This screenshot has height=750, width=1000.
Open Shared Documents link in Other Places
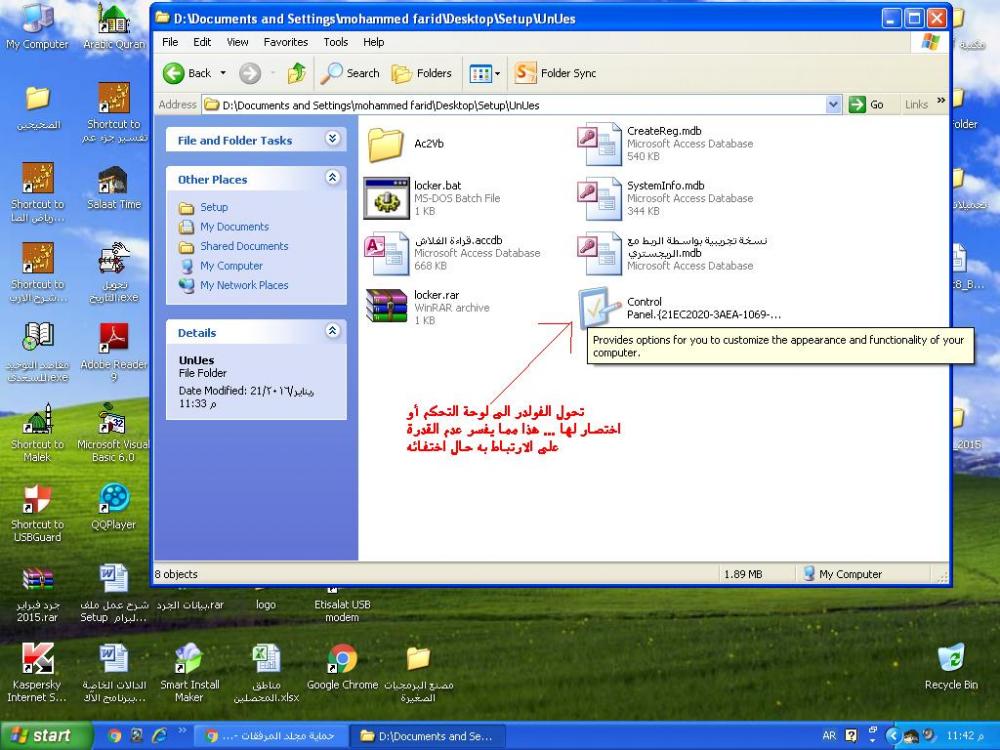point(244,246)
